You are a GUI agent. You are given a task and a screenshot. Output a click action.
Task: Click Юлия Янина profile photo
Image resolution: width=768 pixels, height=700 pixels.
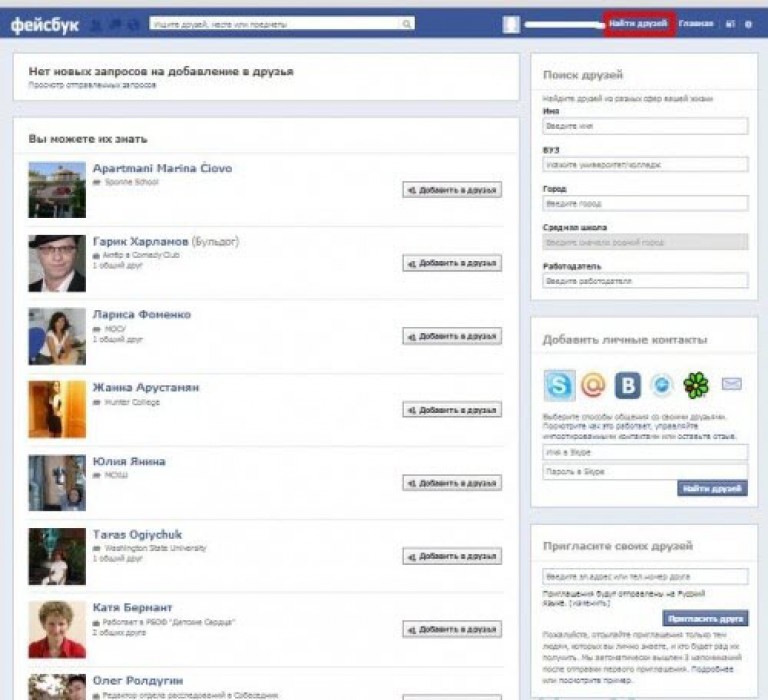pos(57,483)
